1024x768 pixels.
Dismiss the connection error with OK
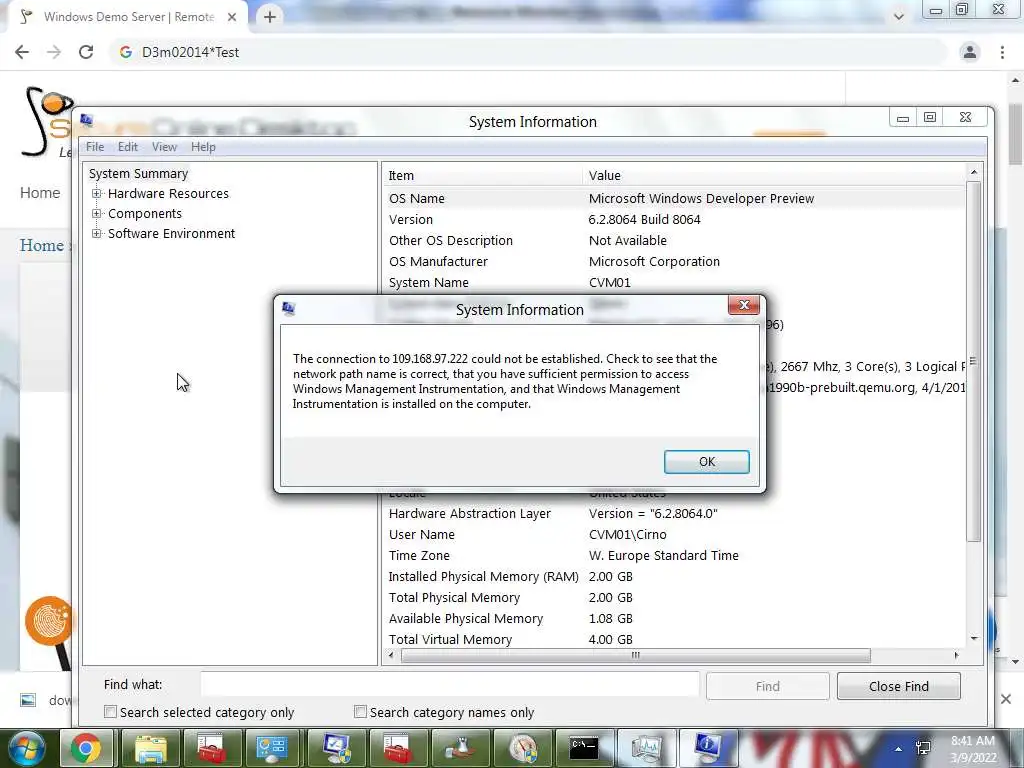(707, 462)
